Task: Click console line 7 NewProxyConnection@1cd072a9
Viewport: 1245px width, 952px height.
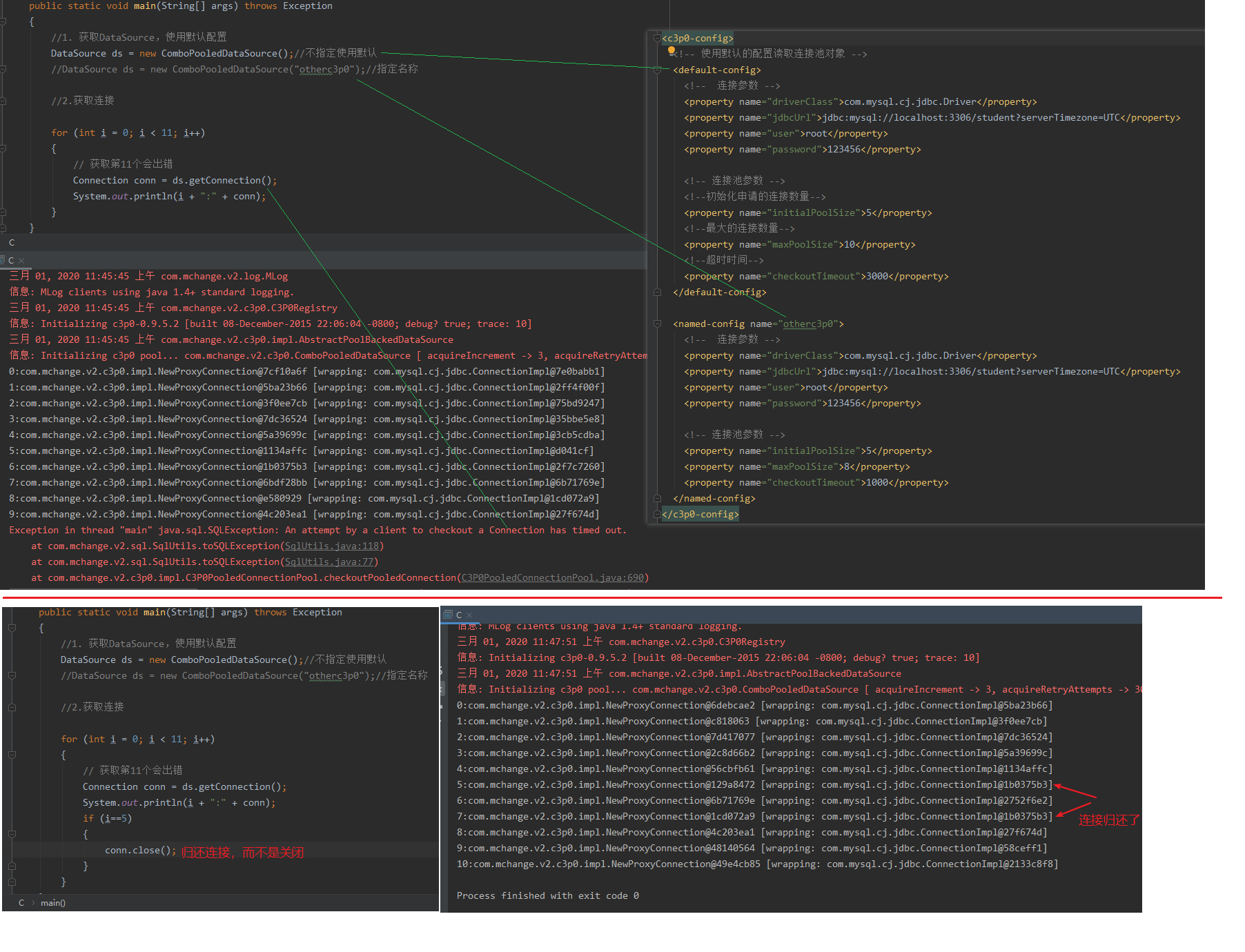Action: click(x=755, y=816)
